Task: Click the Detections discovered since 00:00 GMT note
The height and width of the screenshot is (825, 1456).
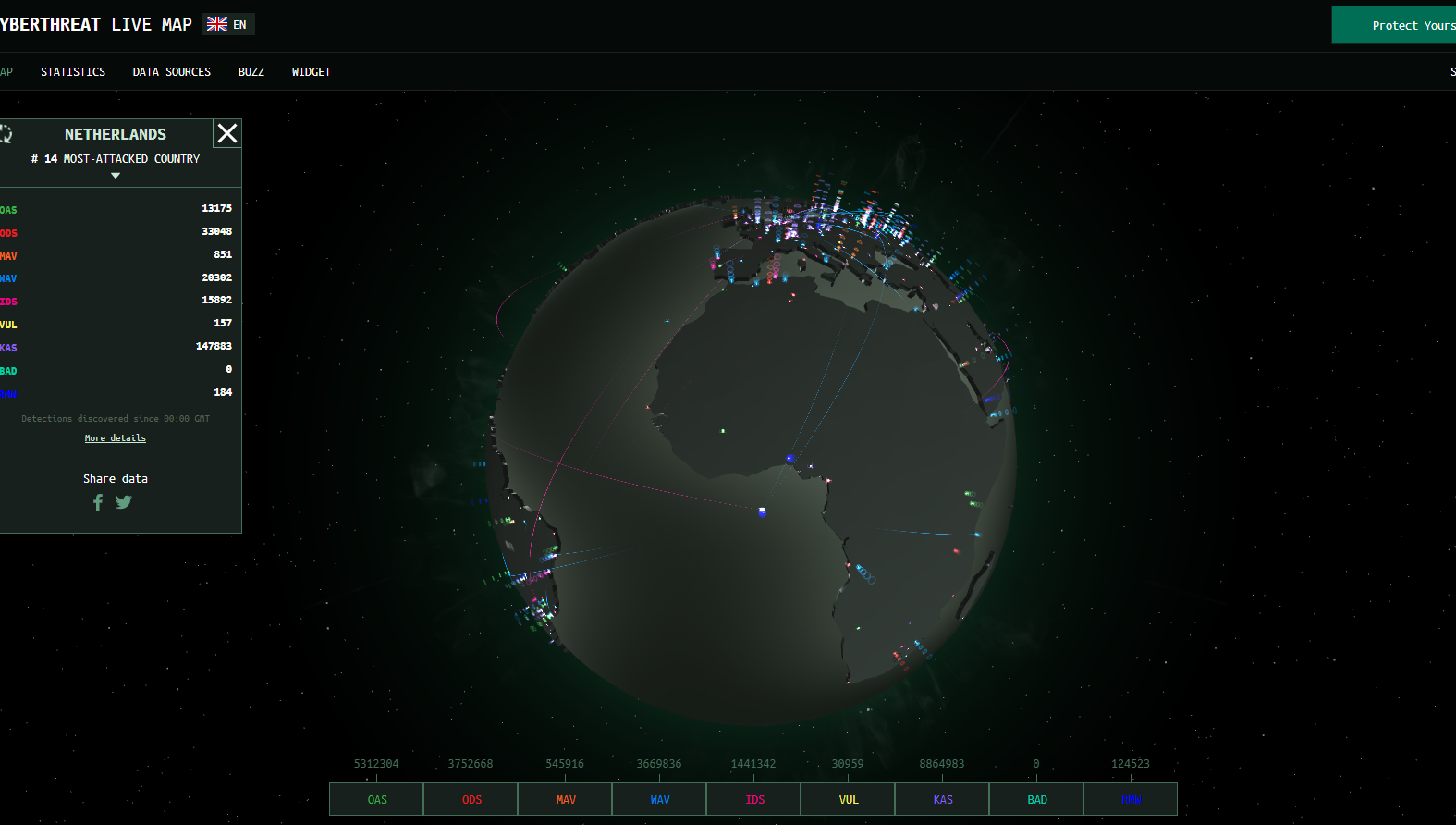Action: (x=116, y=419)
